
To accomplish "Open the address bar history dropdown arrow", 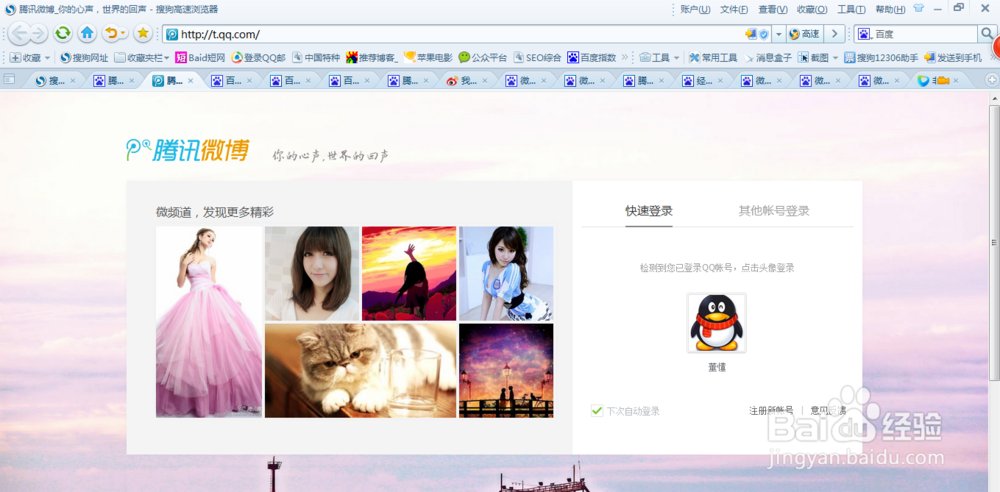I will tap(779, 34).
